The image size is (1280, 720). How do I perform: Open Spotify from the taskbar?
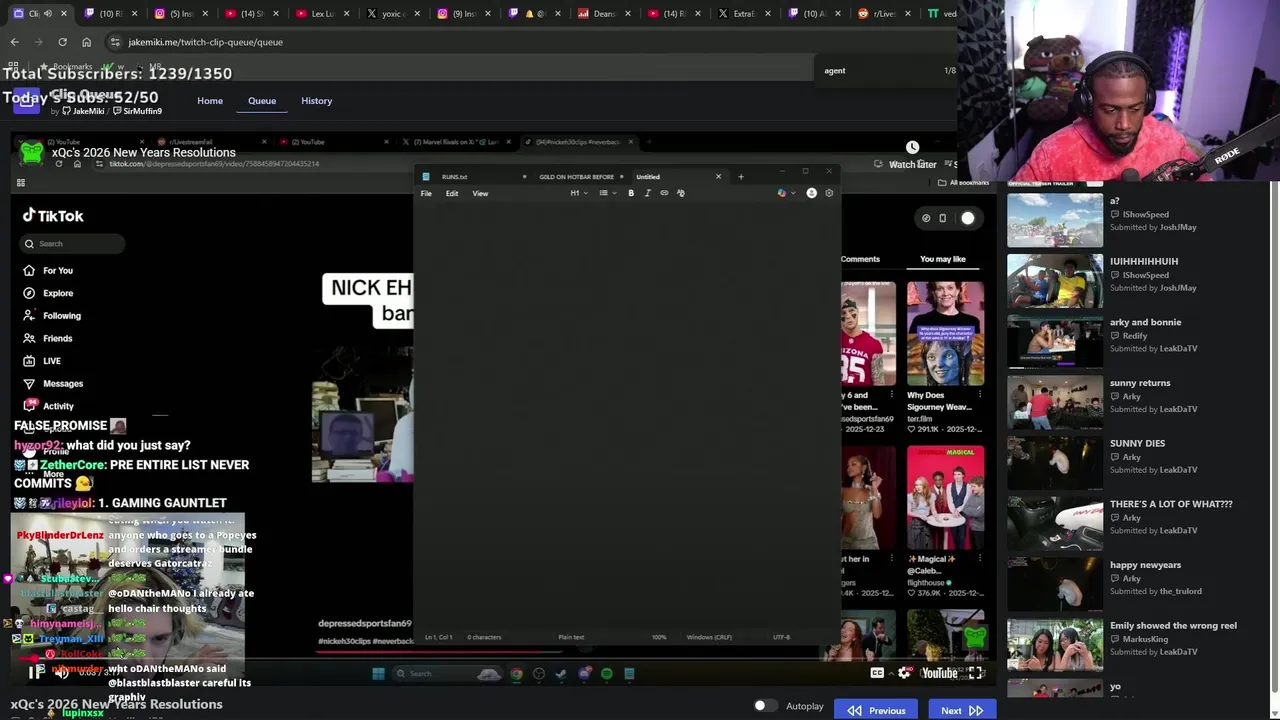tap(607, 674)
